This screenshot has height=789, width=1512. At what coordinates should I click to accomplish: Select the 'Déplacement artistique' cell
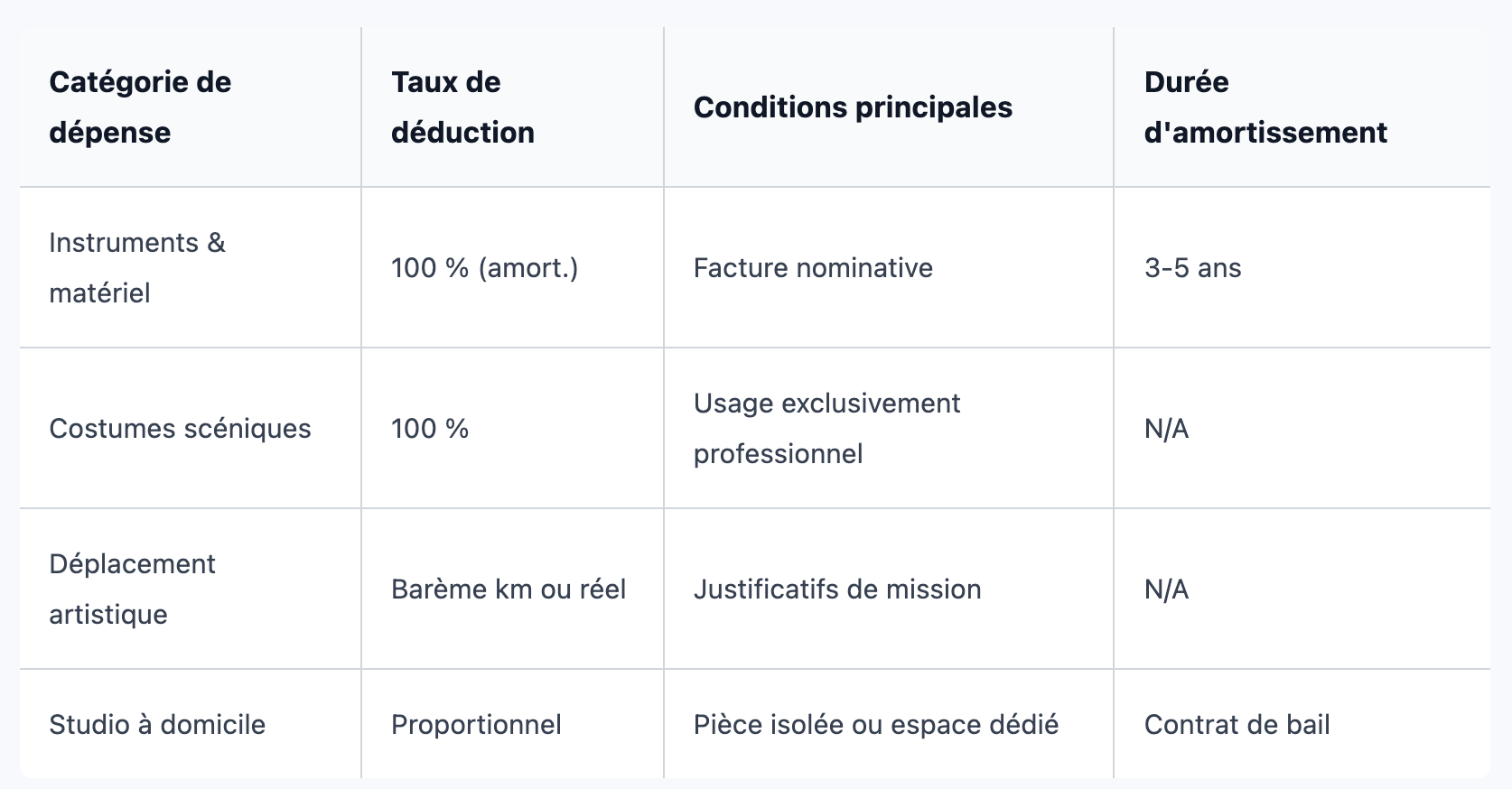coord(191,589)
